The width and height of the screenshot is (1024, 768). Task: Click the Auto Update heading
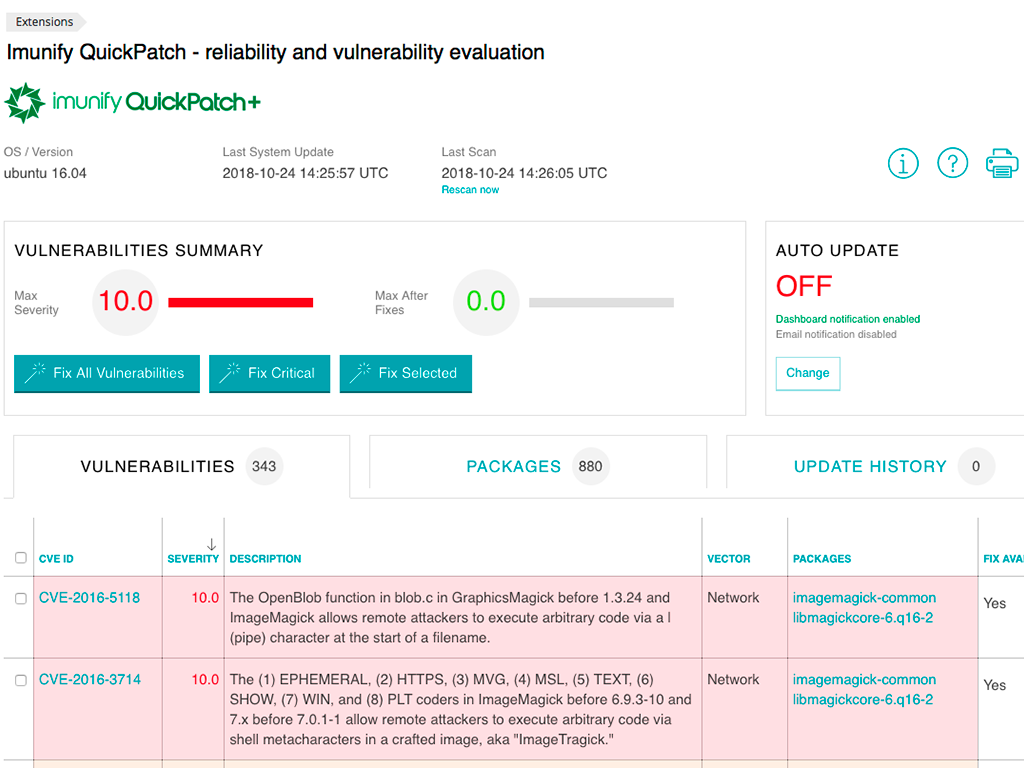click(837, 251)
